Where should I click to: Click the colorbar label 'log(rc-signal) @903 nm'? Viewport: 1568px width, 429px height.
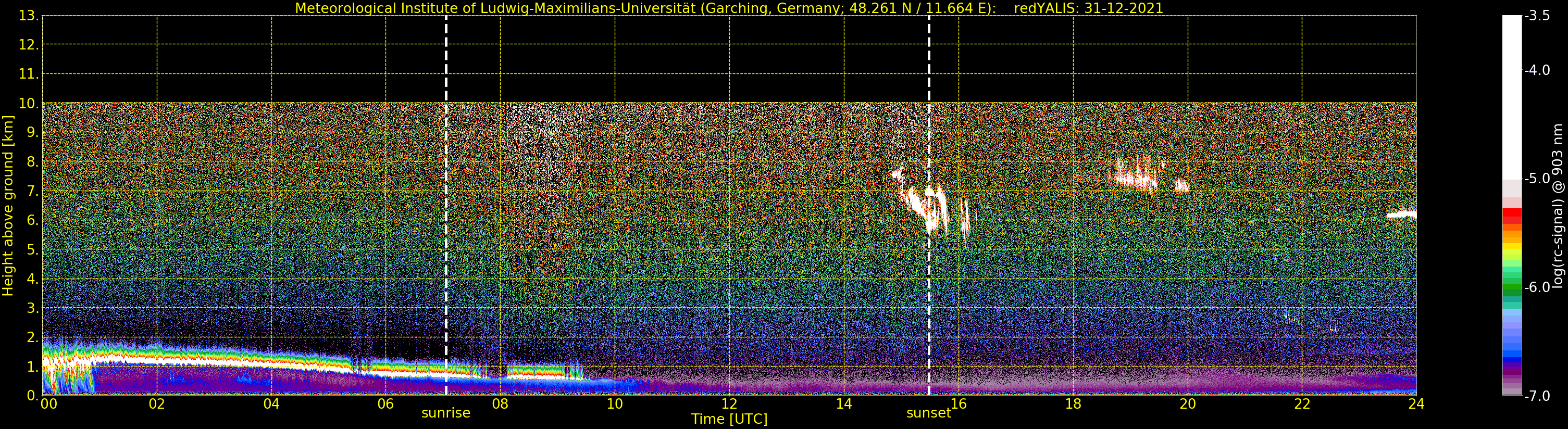[1558, 206]
